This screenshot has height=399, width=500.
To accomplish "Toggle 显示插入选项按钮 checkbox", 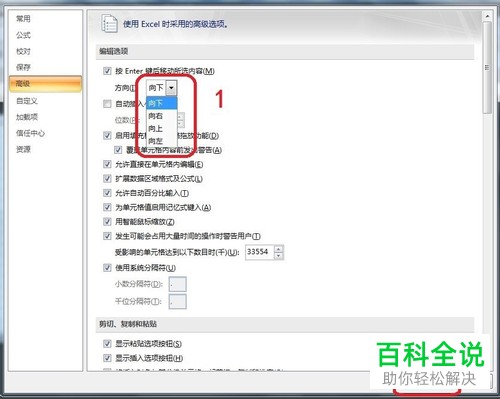I will click(x=107, y=358).
